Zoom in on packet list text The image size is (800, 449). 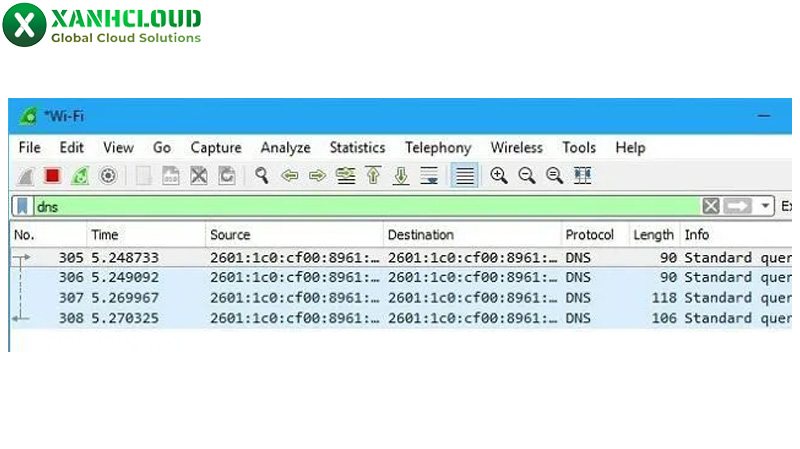[x=499, y=176]
